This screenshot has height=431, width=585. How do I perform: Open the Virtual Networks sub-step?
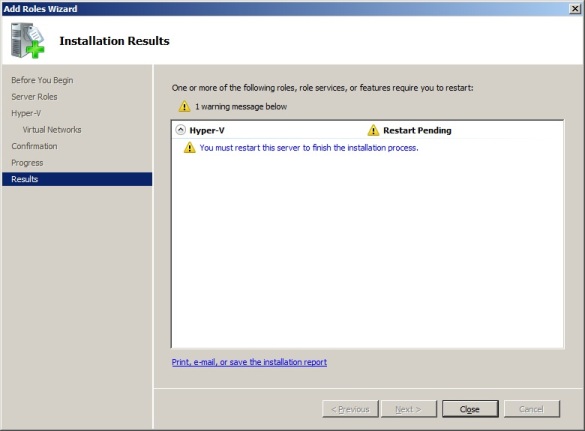tap(52, 129)
